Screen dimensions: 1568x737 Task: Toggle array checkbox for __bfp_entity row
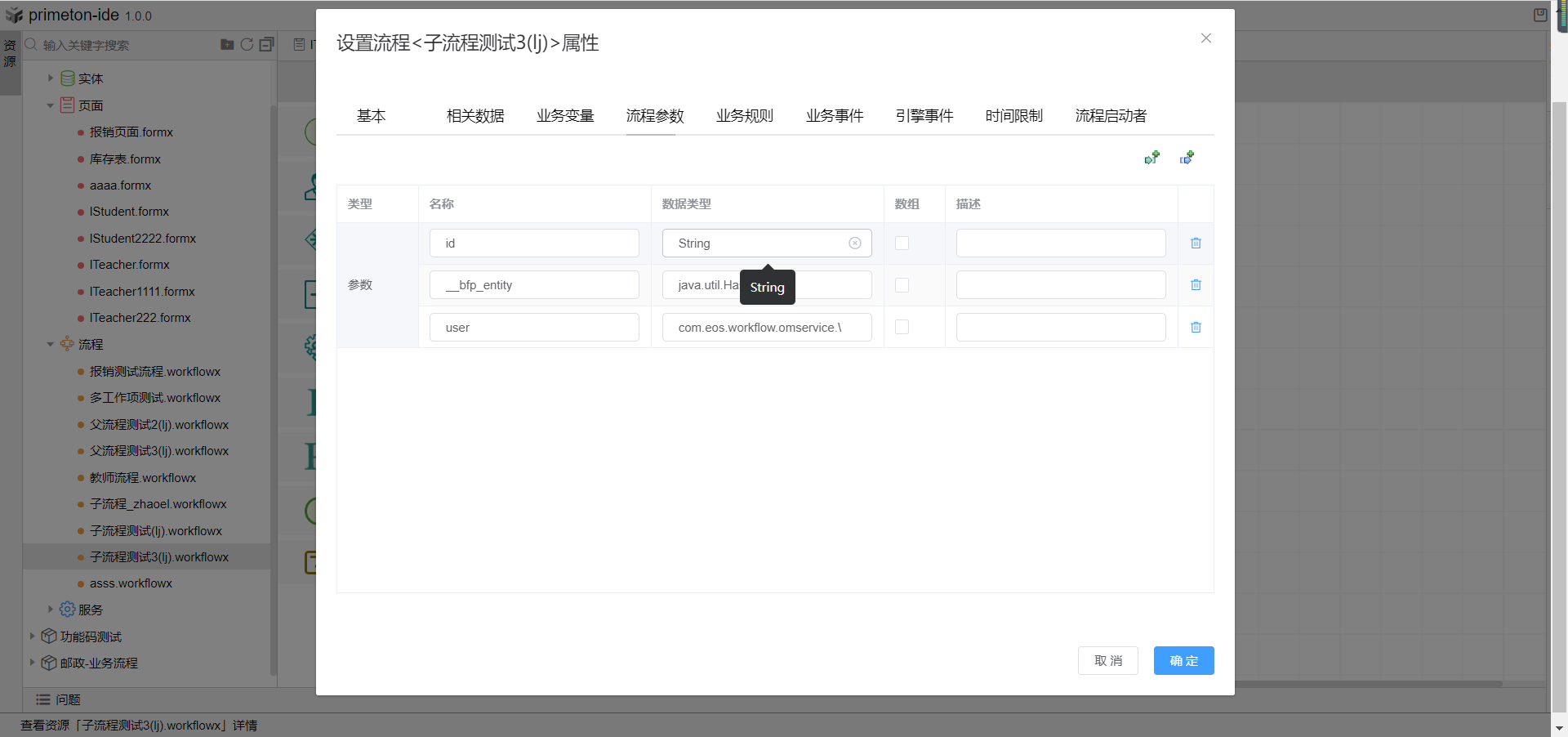(x=902, y=285)
